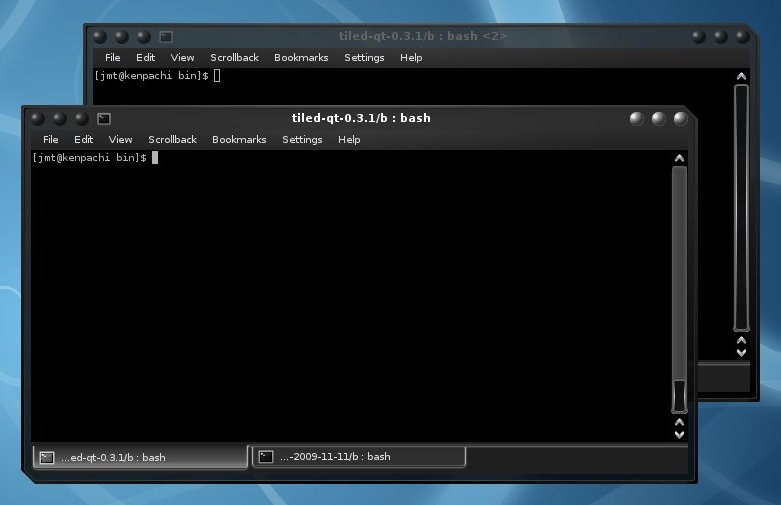
Task: Switch to the ...ed-qt-0.3.1/b : bash tab
Action: [140, 457]
